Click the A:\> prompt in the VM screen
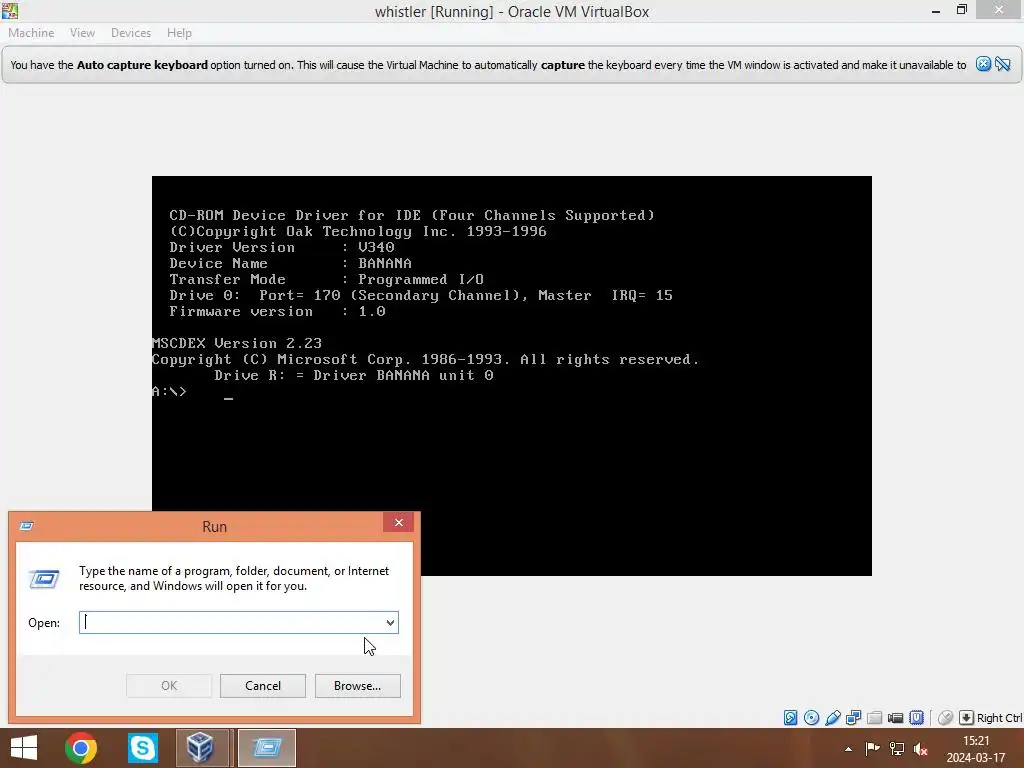The image size is (1024, 768). tap(170, 391)
